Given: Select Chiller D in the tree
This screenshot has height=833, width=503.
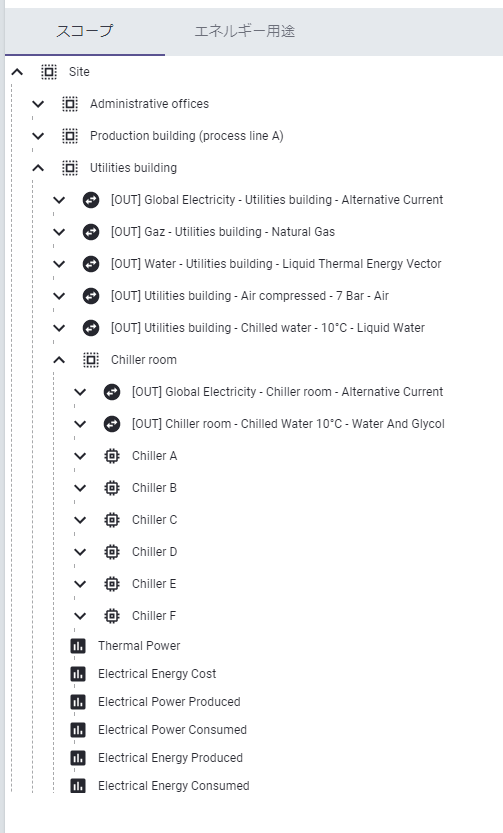Looking at the screenshot, I should click(x=155, y=552).
